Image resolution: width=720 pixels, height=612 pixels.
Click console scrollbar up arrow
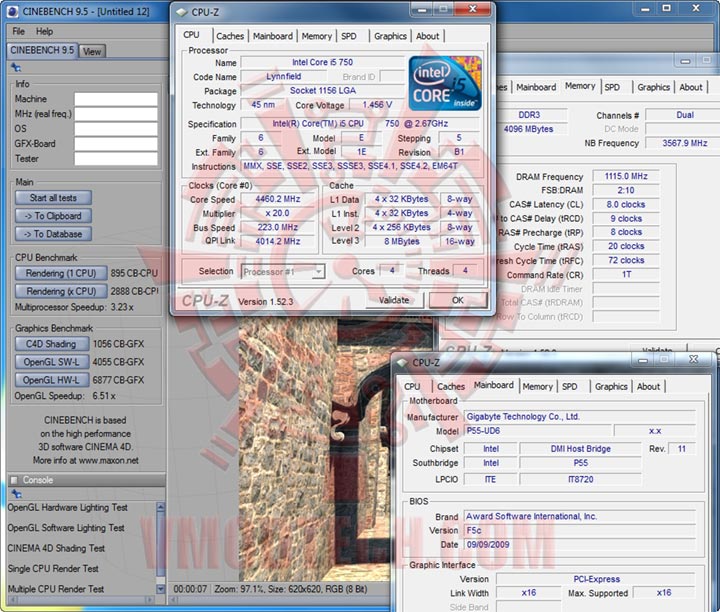pyautogui.click(x=160, y=507)
